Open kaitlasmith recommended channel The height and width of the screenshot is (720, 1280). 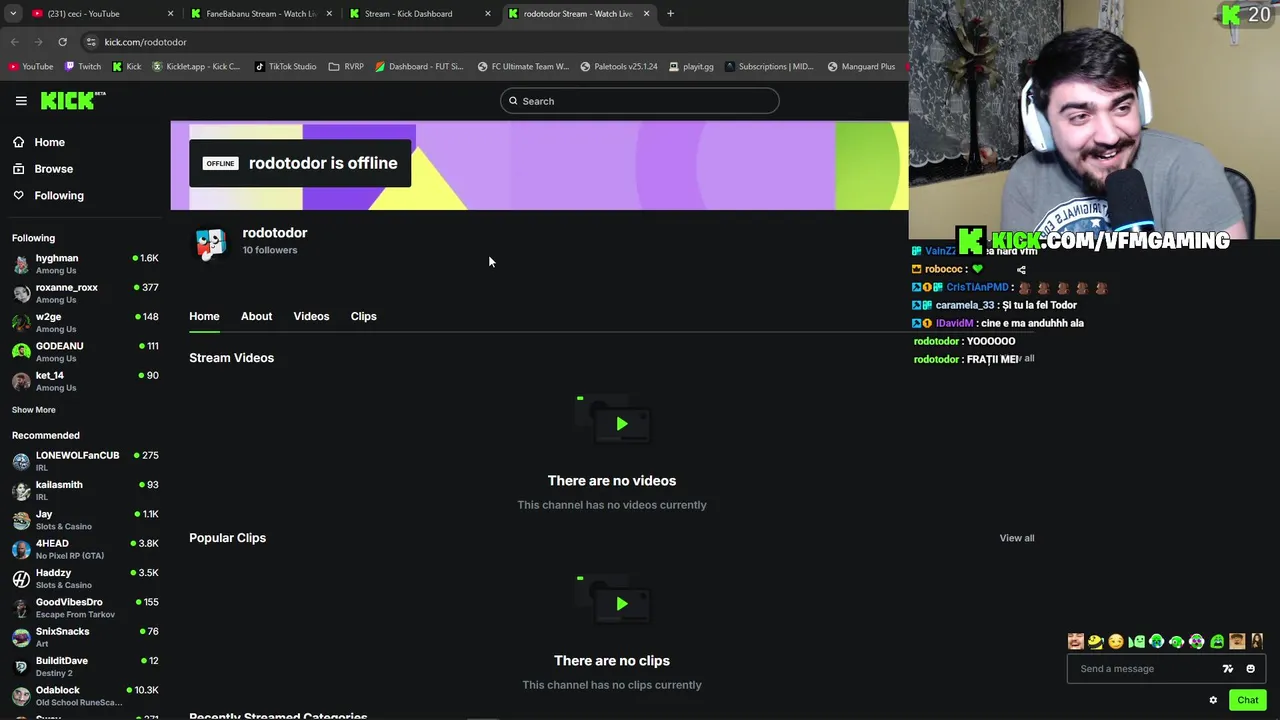[85, 490]
